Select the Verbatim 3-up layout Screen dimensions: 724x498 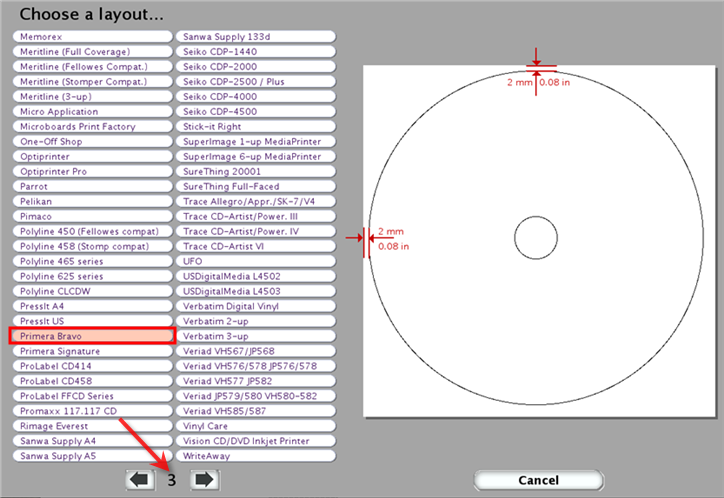click(256, 336)
